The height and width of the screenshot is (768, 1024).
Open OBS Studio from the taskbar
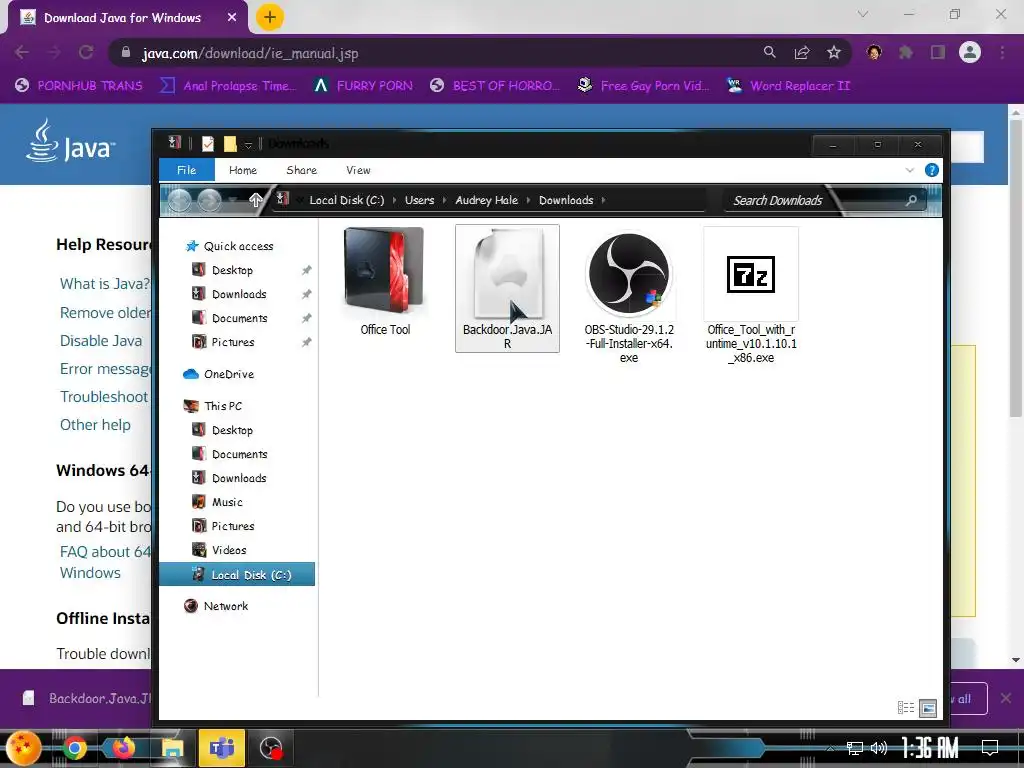pos(270,748)
